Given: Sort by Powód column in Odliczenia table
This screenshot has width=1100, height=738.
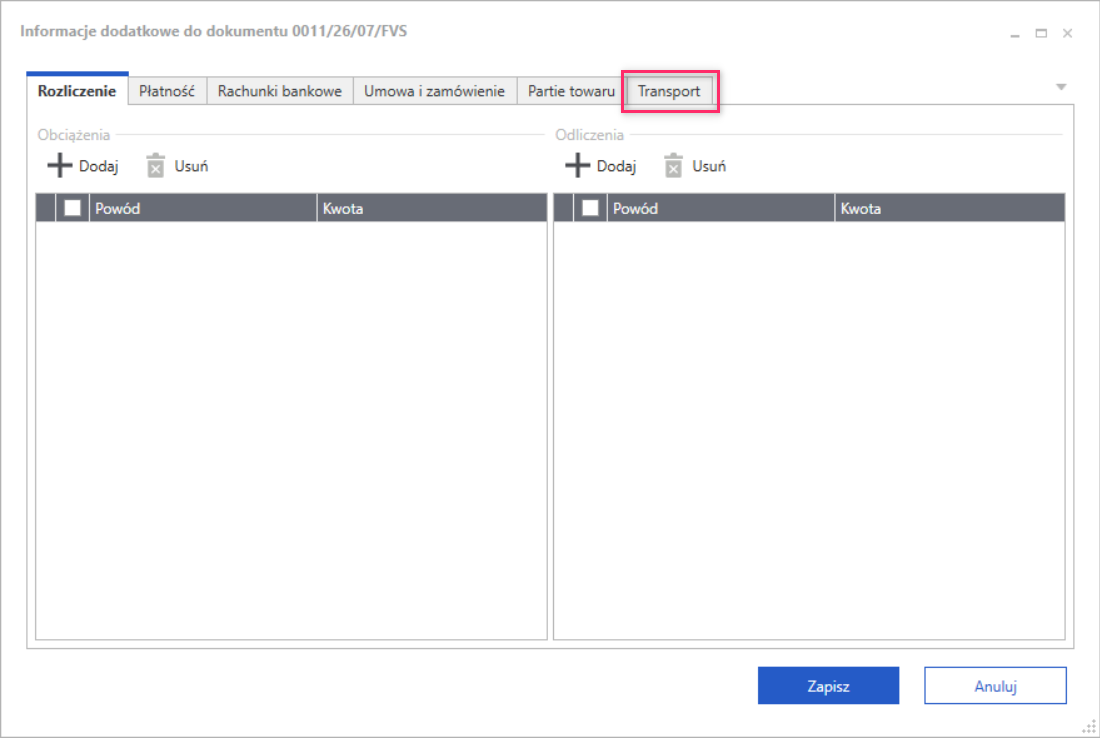Looking at the screenshot, I should [720, 208].
